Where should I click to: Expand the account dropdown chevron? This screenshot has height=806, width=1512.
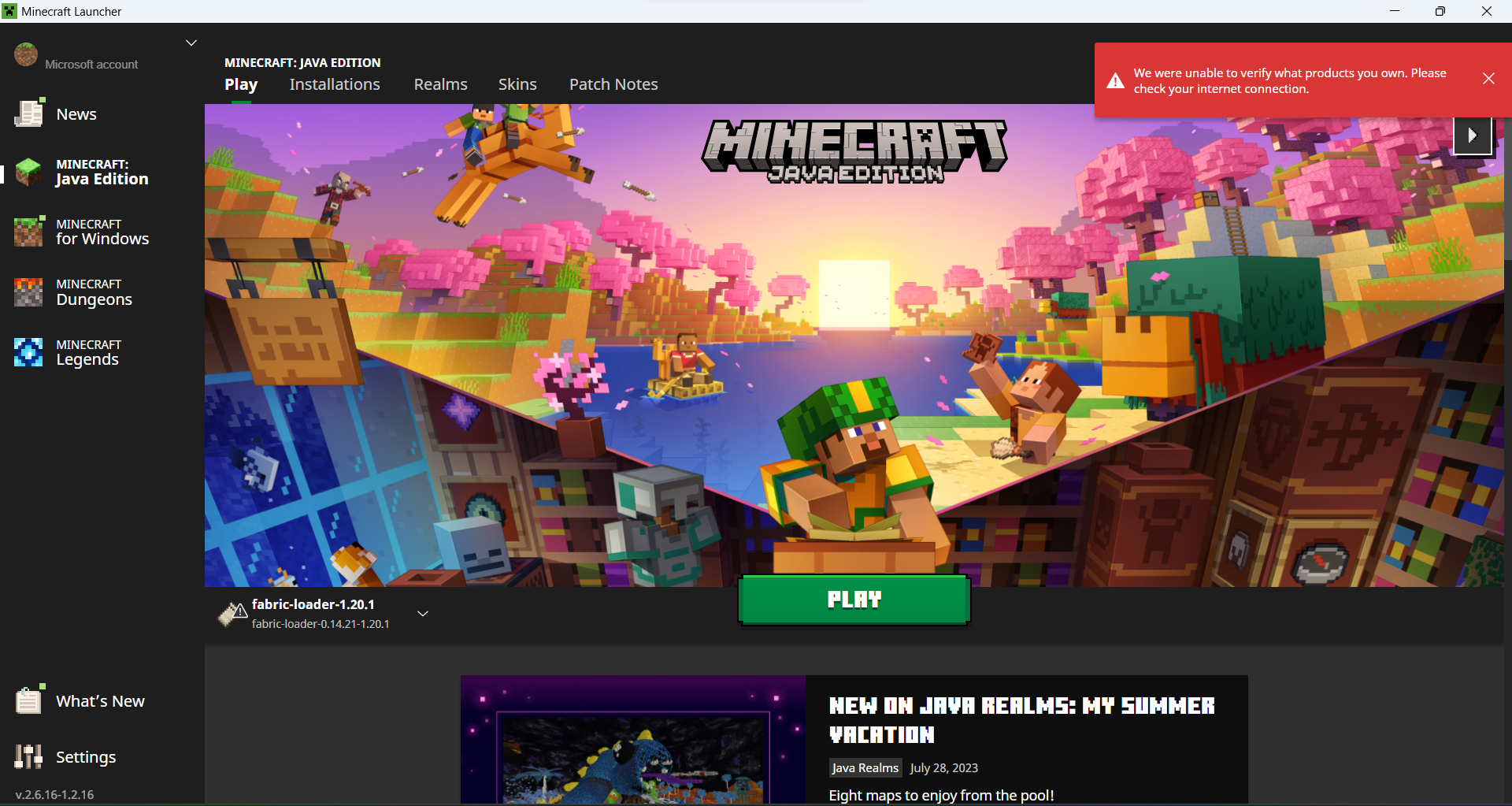[x=191, y=43]
